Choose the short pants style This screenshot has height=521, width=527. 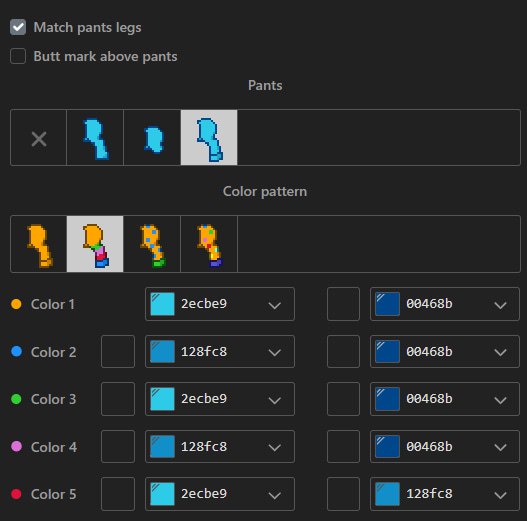(x=152, y=137)
